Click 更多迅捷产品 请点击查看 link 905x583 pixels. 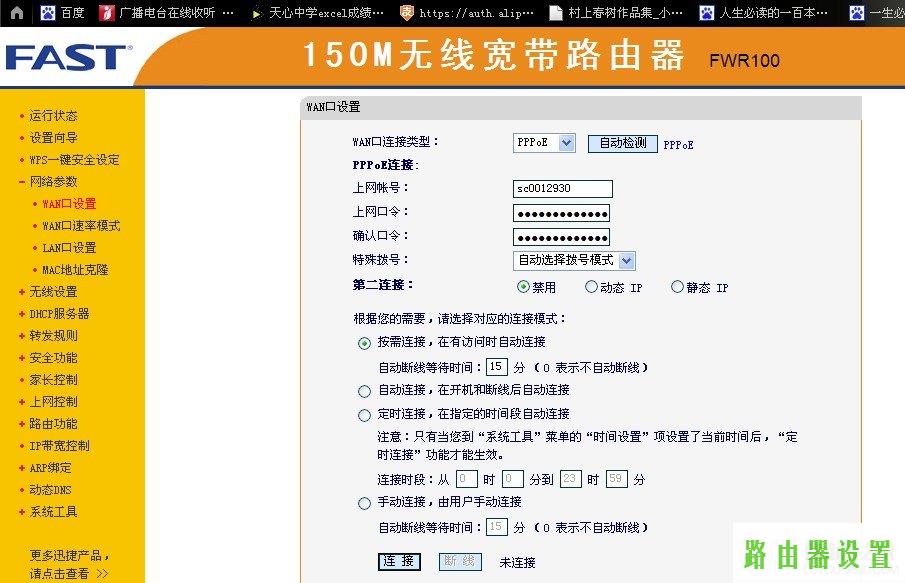coord(69,565)
